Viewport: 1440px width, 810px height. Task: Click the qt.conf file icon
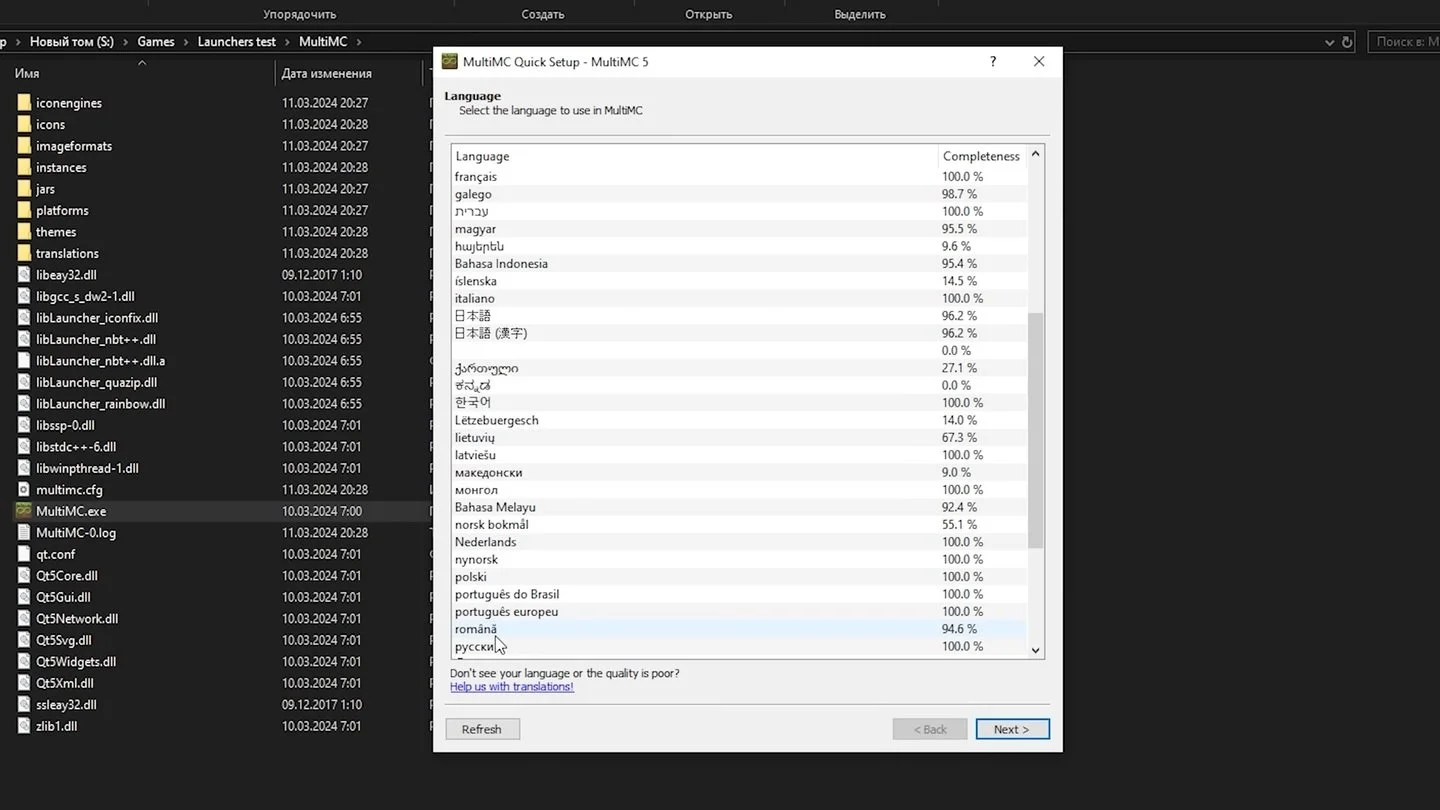[24, 554]
